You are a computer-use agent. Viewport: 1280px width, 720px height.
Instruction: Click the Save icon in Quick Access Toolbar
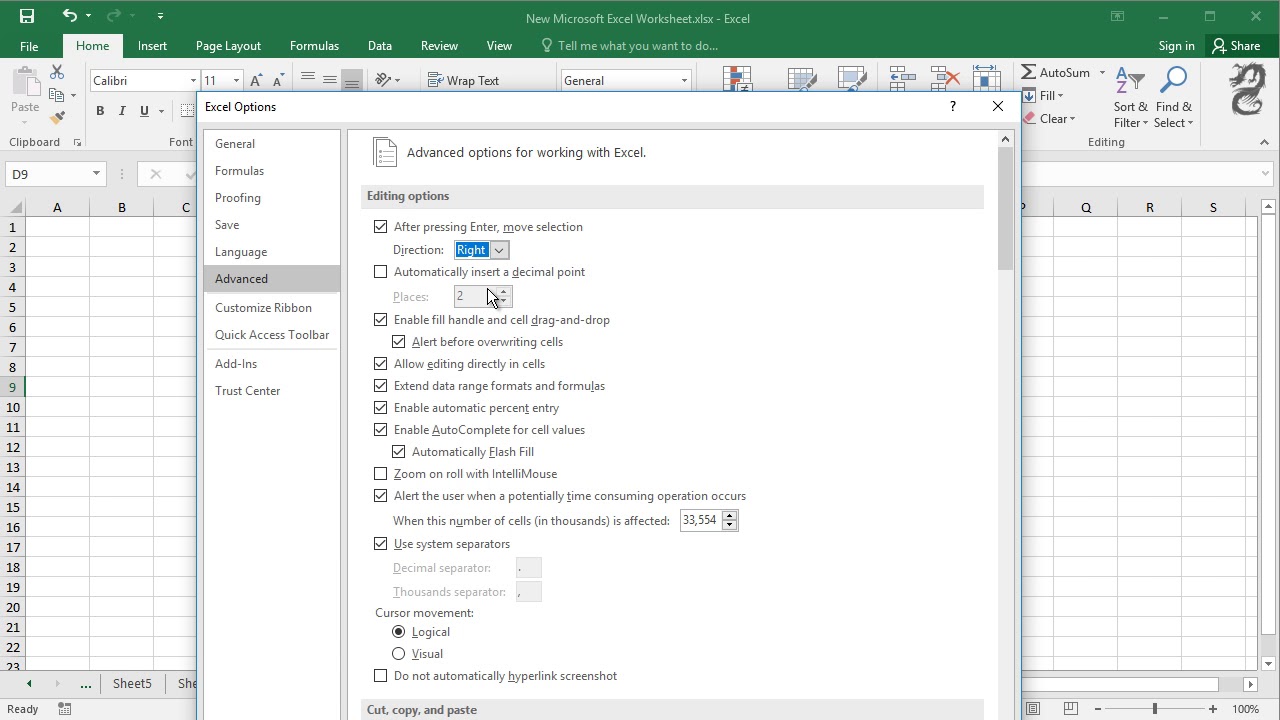tap(27, 16)
